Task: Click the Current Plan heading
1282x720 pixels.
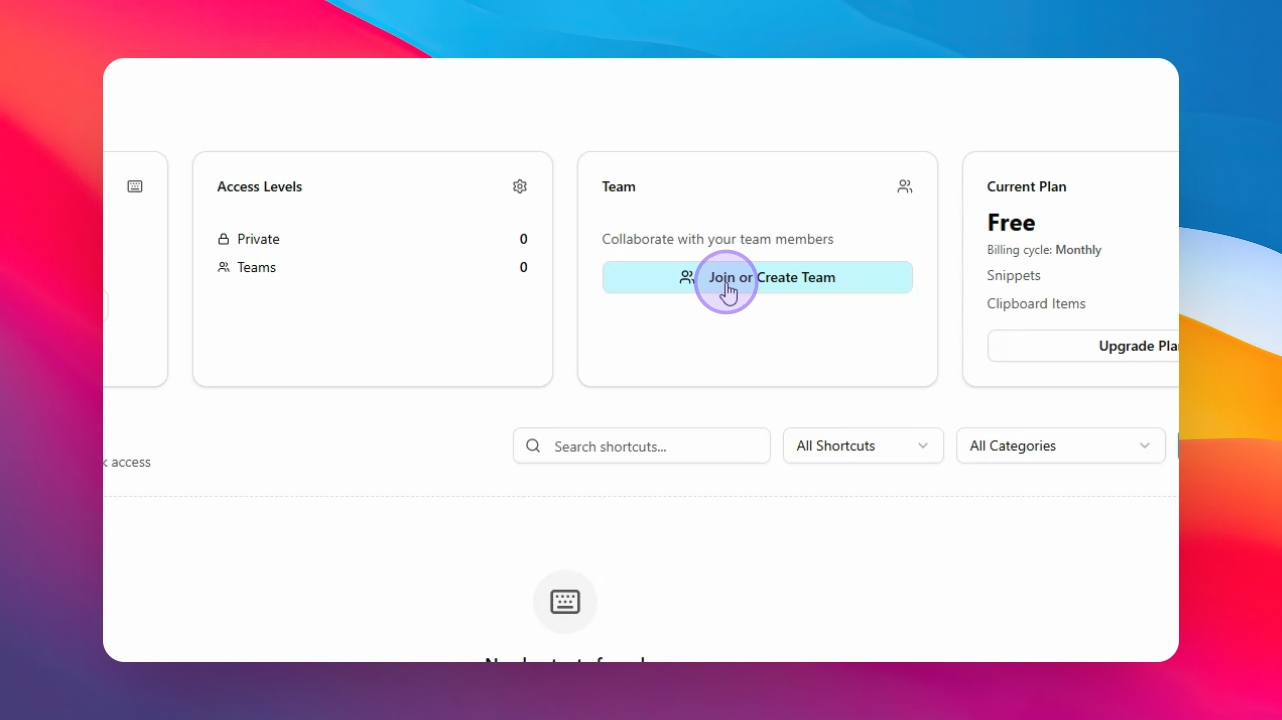Action: [1027, 187]
